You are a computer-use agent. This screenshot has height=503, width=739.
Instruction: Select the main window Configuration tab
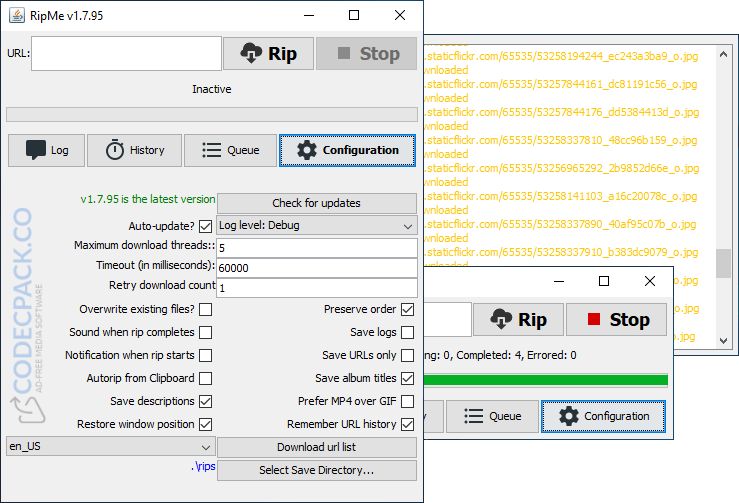pos(347,150)
